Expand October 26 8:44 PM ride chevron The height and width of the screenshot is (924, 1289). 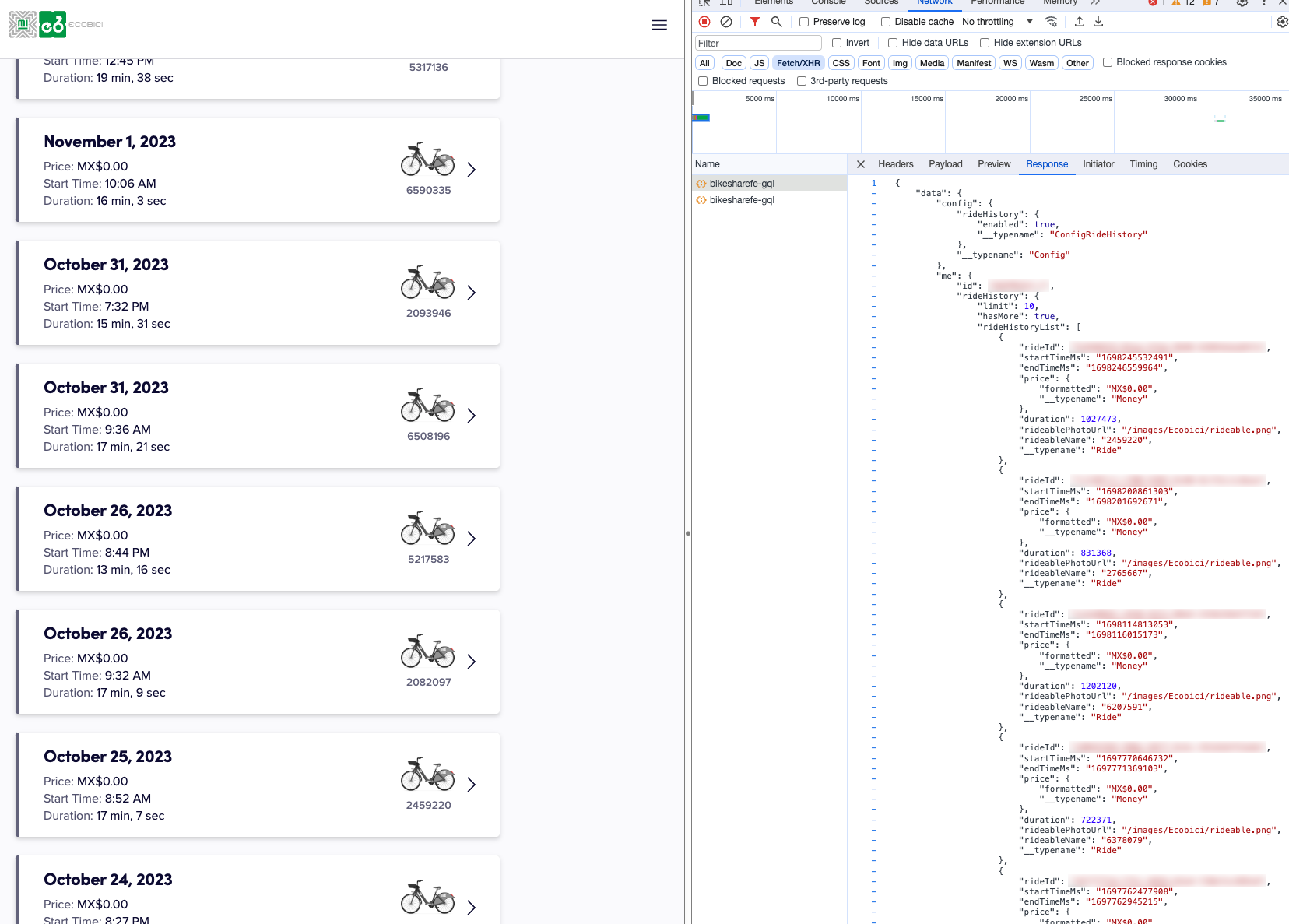click(471, 539)
